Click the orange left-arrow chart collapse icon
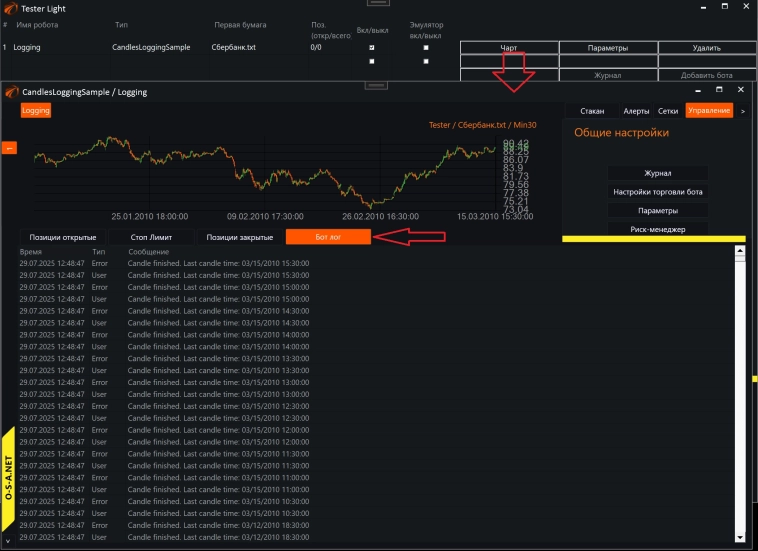Image resolution: width=758 pixels, height=551 pixels. 9,148
